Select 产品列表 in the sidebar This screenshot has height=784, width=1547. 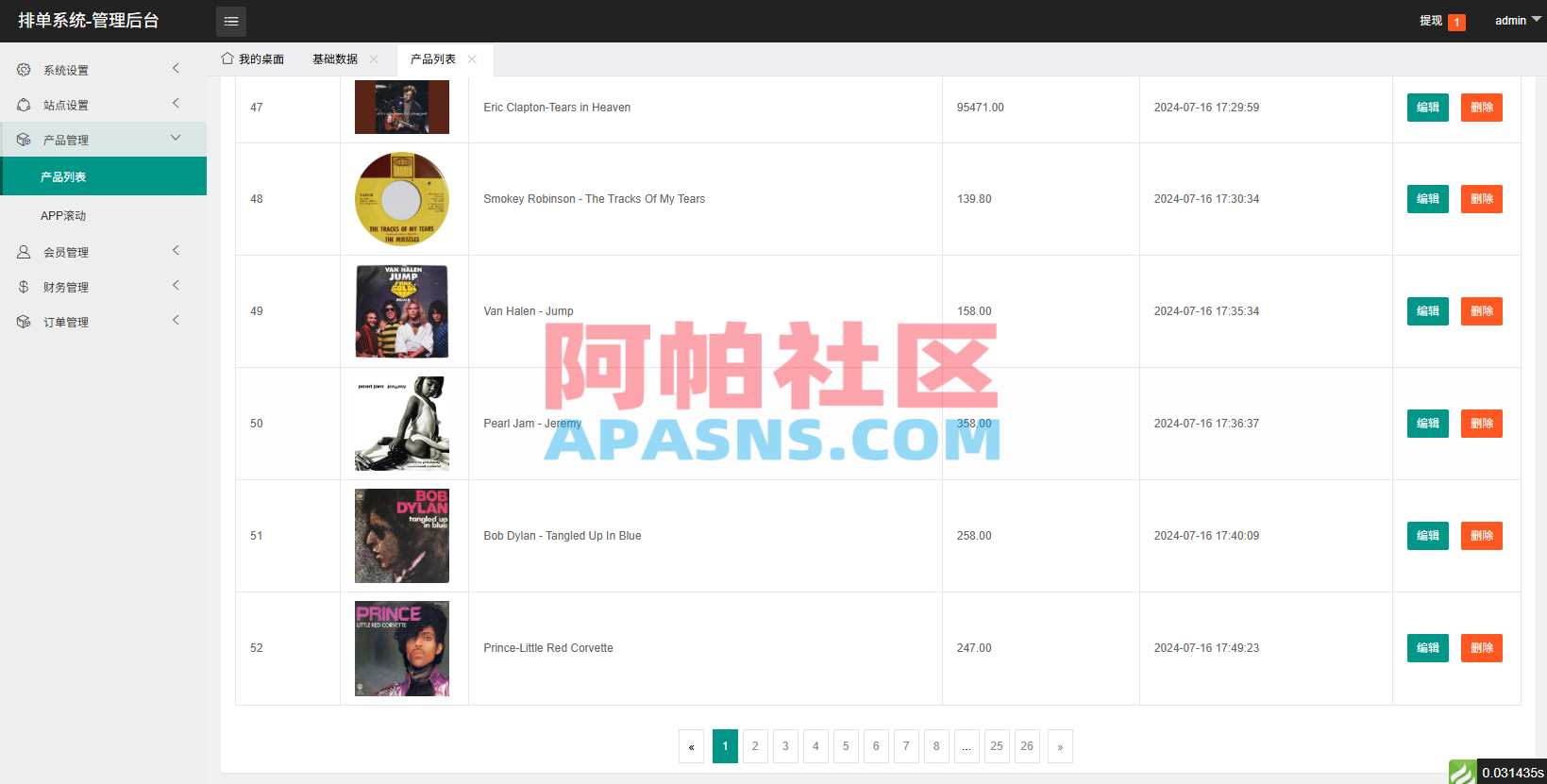(x=104, y=176)
